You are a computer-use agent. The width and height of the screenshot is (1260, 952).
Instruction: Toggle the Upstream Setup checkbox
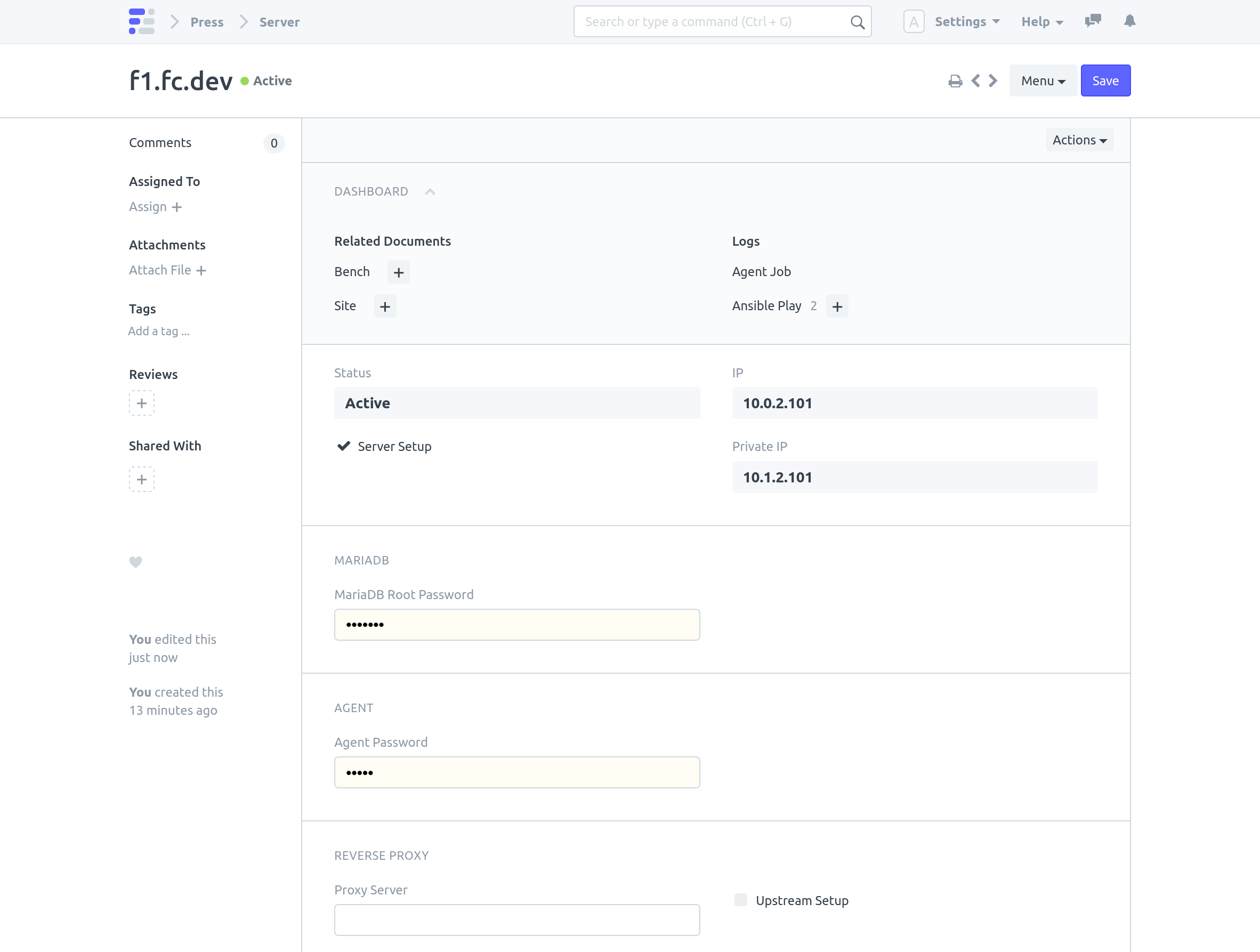pos(740,900)
